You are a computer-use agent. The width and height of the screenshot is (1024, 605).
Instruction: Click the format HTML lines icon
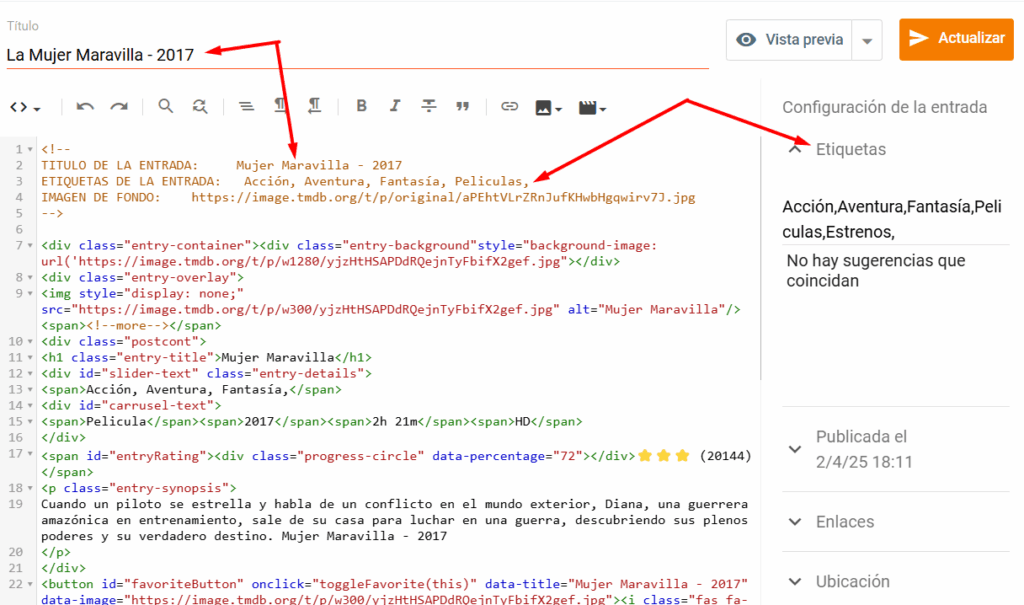tap(246, 106)
